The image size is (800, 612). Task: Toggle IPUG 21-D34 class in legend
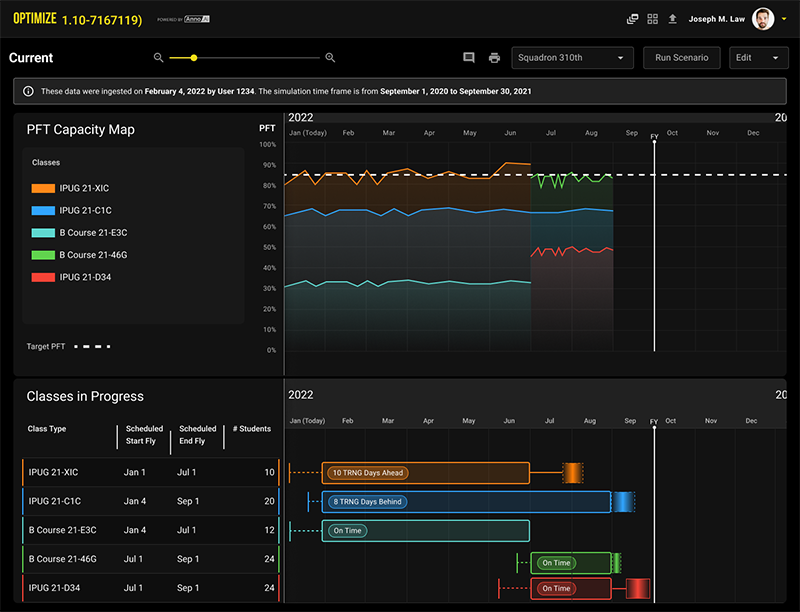point(72,277)
